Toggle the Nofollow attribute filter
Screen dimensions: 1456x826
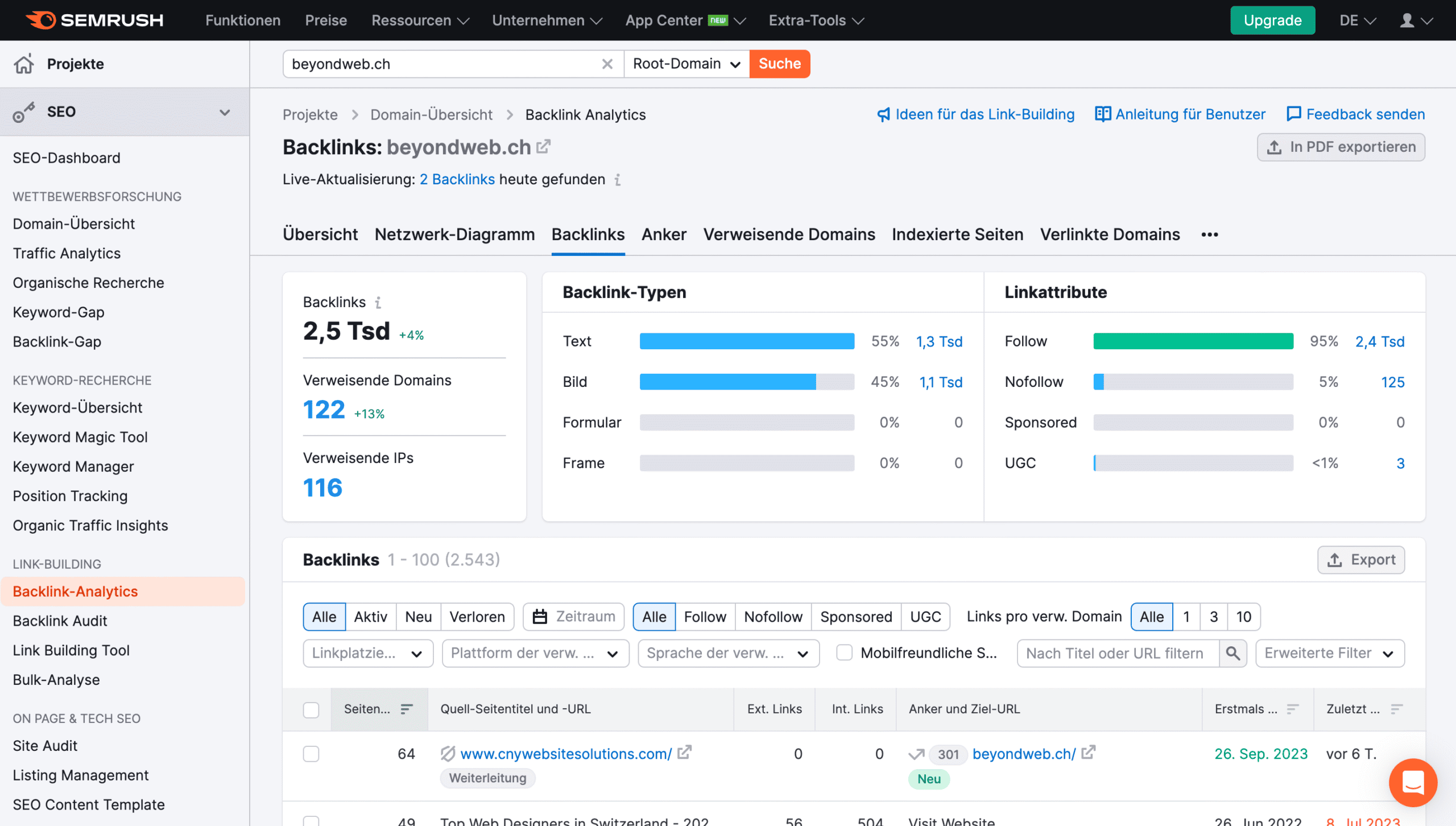772,617
